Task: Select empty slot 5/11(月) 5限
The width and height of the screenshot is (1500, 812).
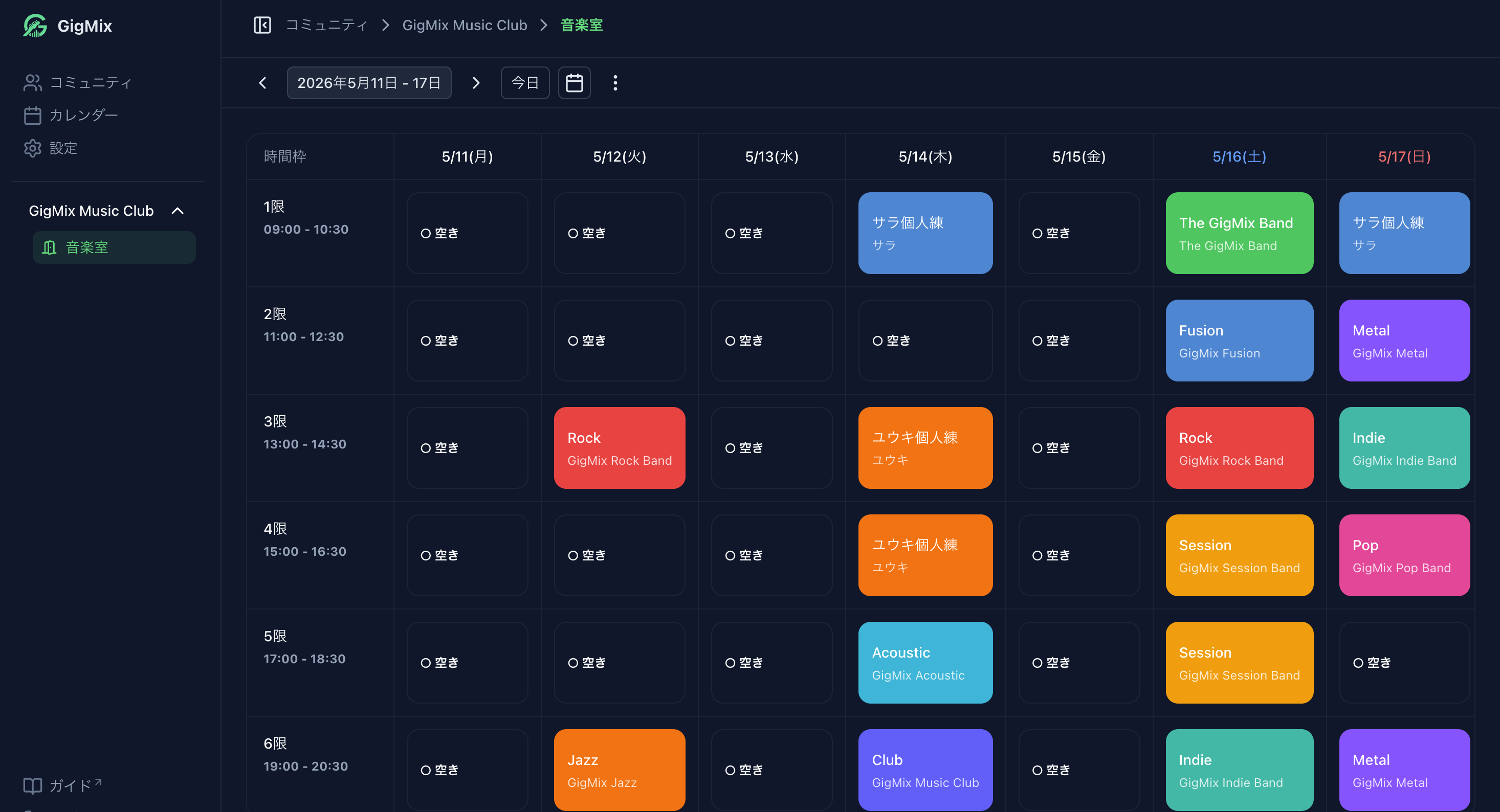Action: pos(467,662)
